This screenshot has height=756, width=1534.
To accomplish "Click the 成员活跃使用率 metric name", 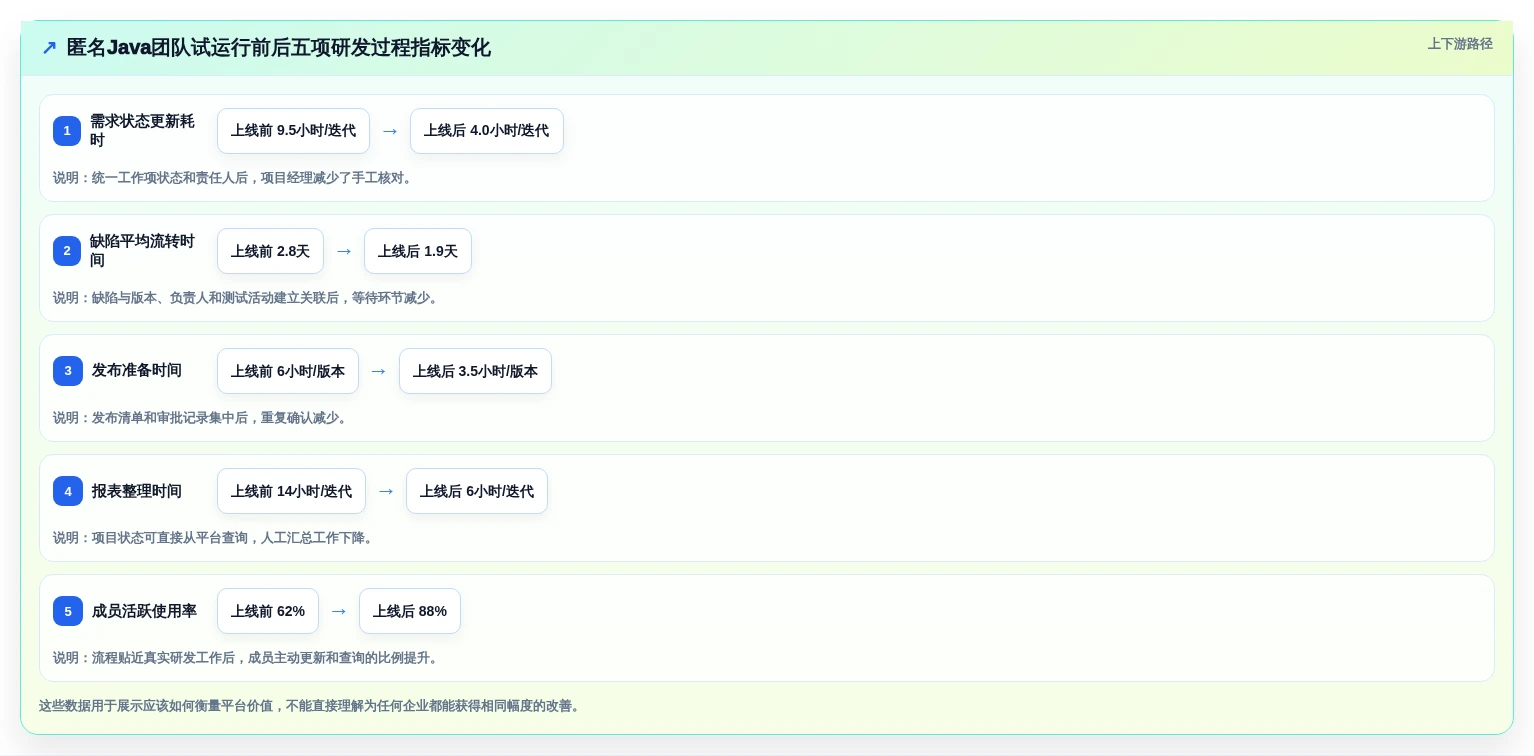I will click(x=144, y=611).
